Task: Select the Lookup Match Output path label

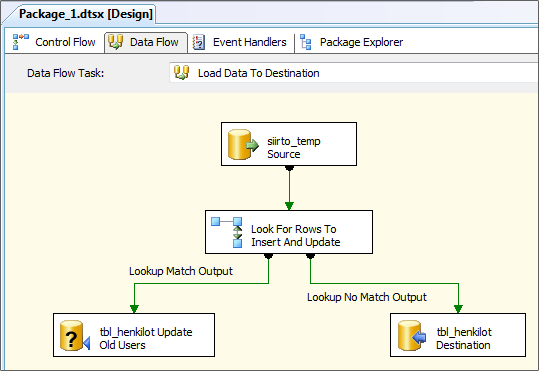Action: click(x=181, y=271)
